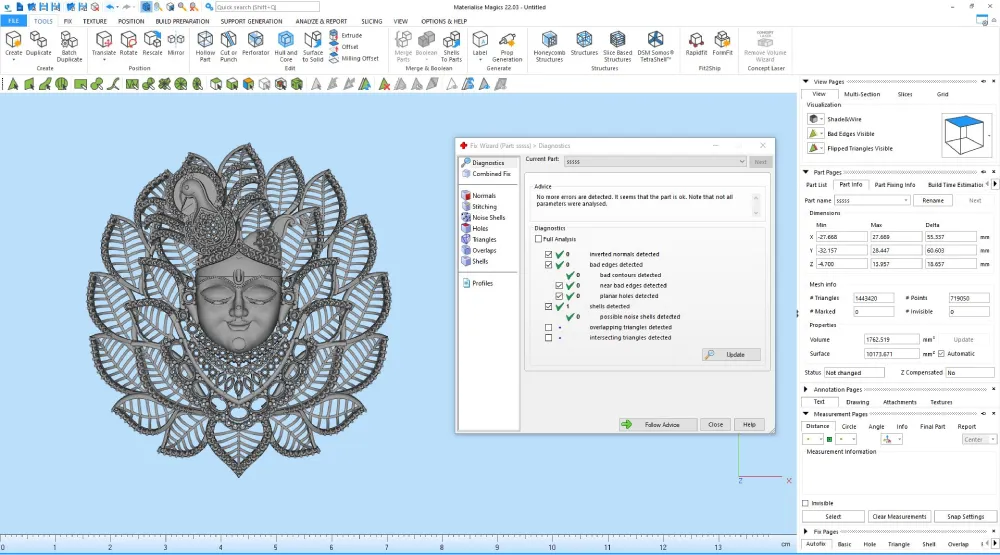Toggle shells detected checkbox
Image resolution: width=1000 pixels, height=555 pixels.
click(548, 306)
